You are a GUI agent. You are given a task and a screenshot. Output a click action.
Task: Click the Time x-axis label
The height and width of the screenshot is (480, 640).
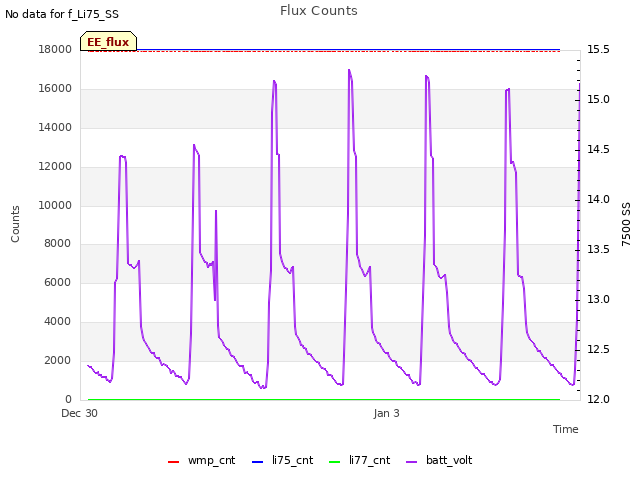tap(566, 429)
